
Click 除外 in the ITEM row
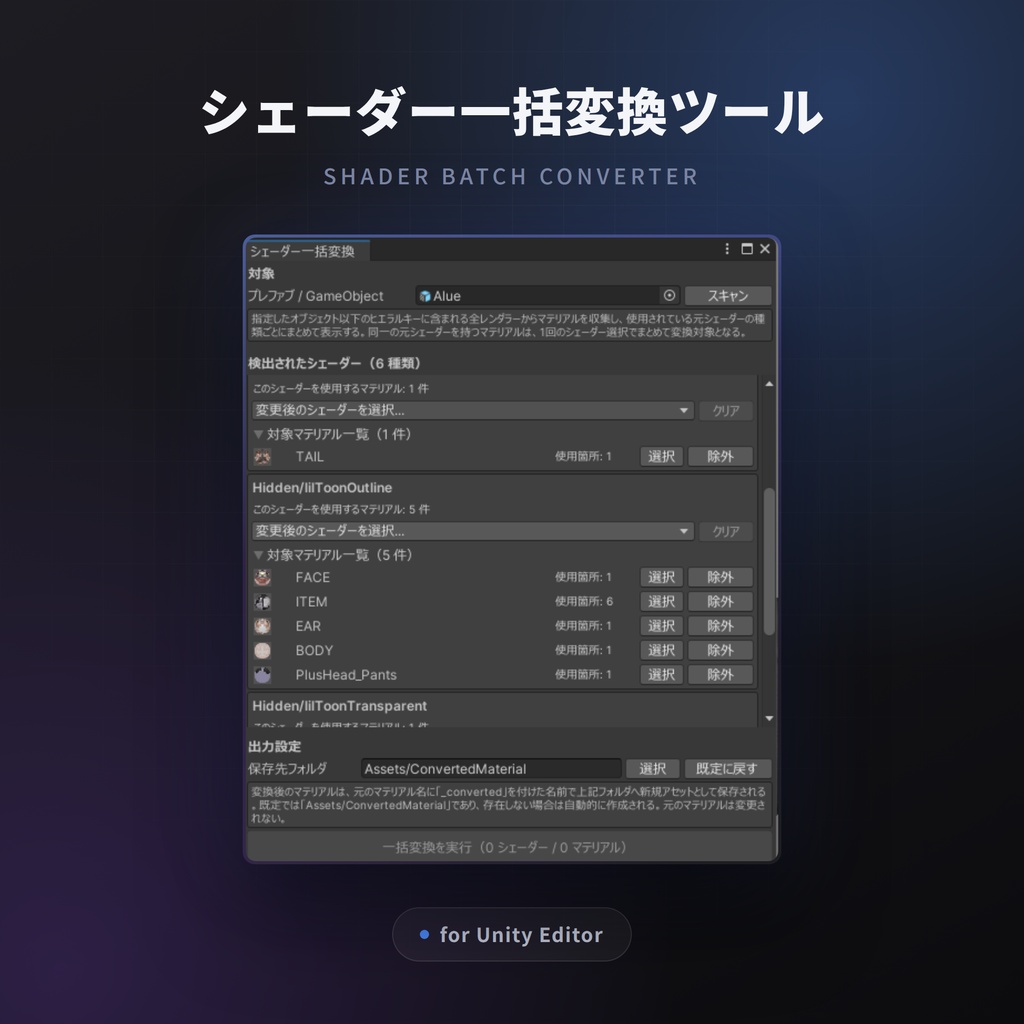[720, 601]
